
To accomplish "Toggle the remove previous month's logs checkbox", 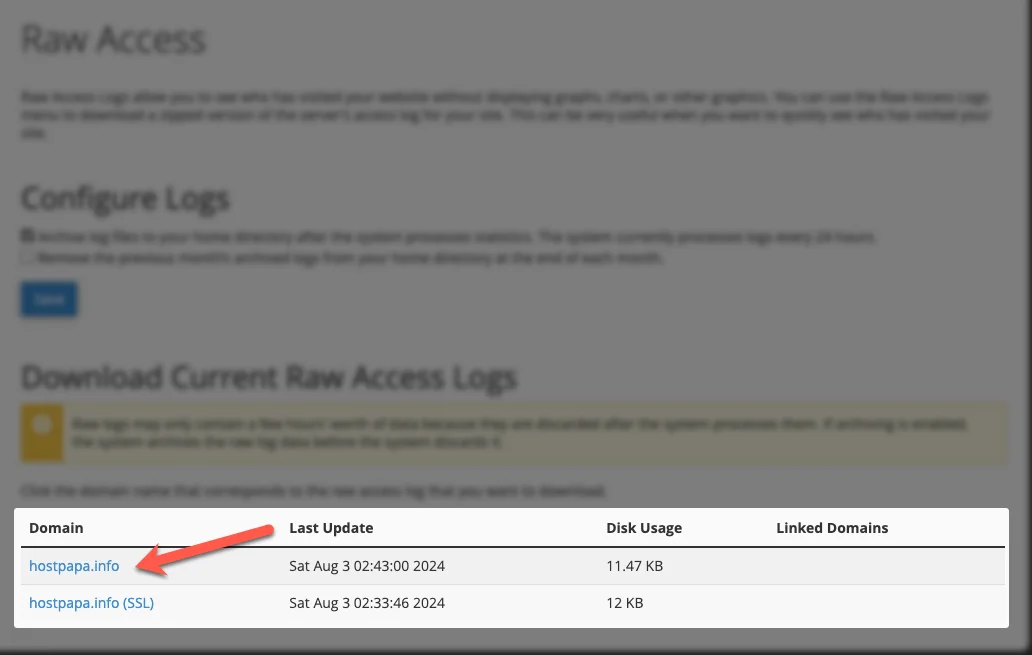I will click(27, 257).
